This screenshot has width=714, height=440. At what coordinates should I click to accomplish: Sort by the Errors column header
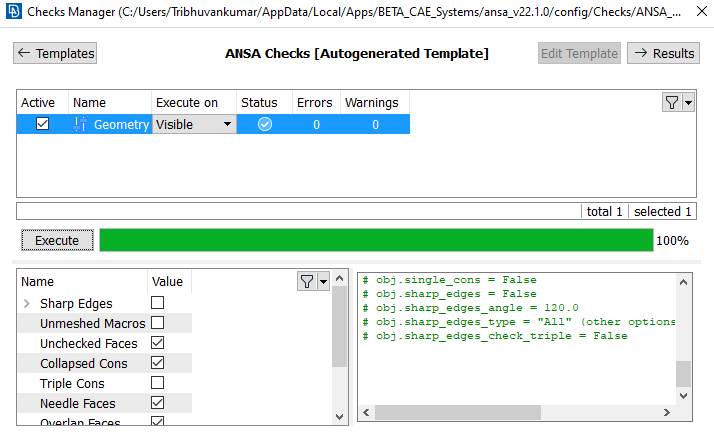315,102
